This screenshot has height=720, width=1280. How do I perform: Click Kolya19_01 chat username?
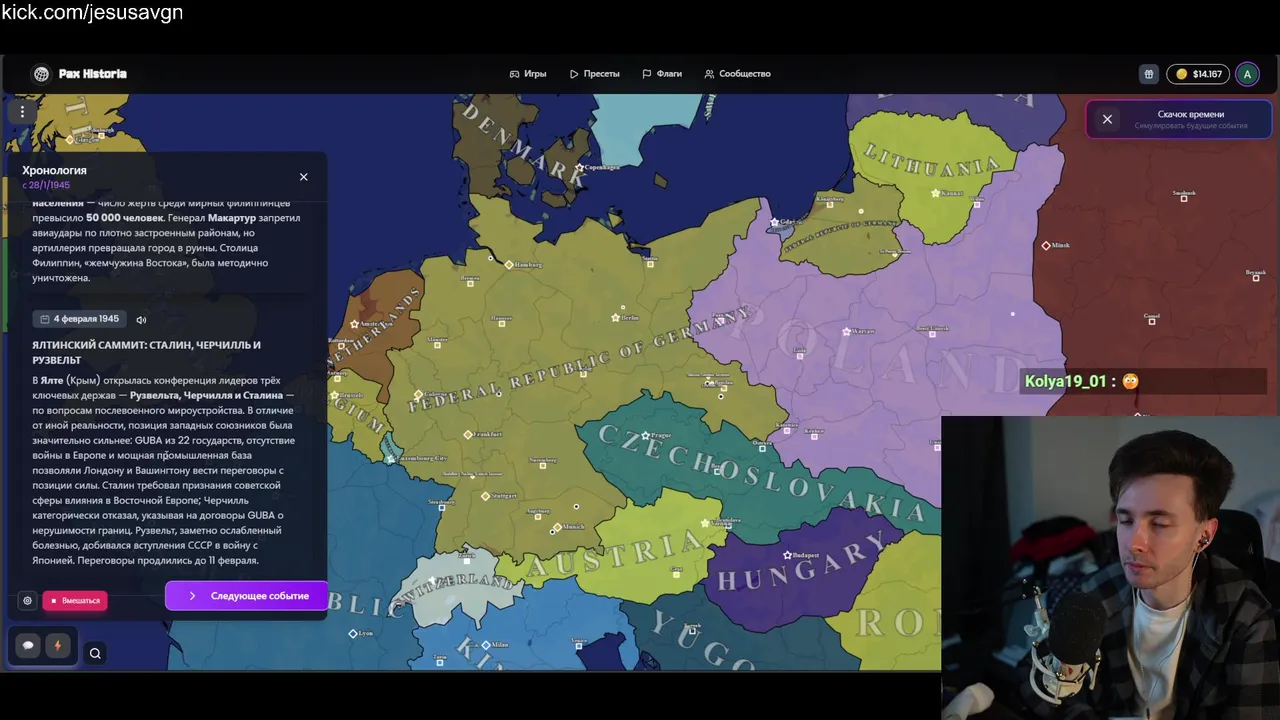[x=1066, y=381]
